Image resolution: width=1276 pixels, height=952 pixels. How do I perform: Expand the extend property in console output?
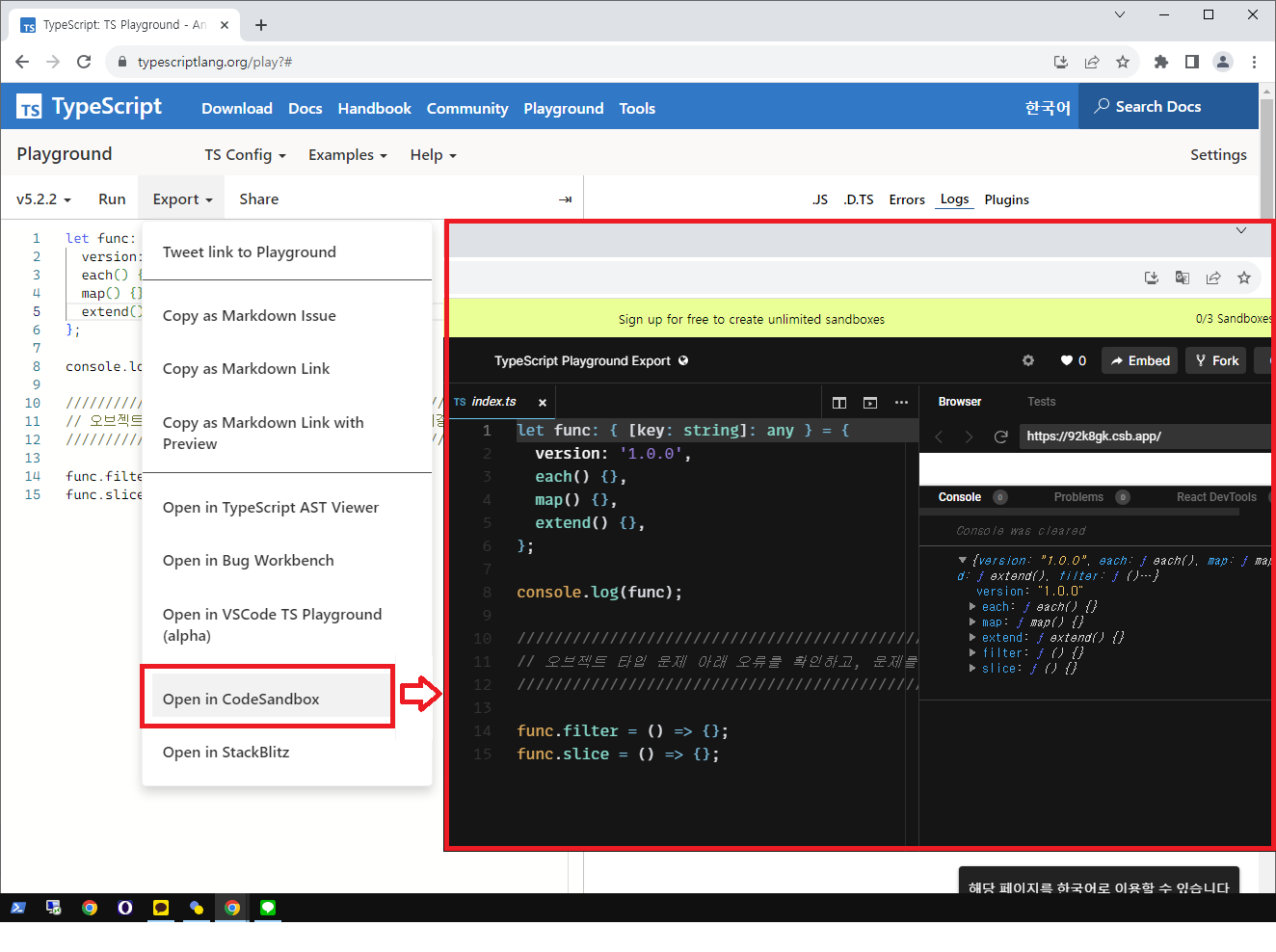point(972,638)
